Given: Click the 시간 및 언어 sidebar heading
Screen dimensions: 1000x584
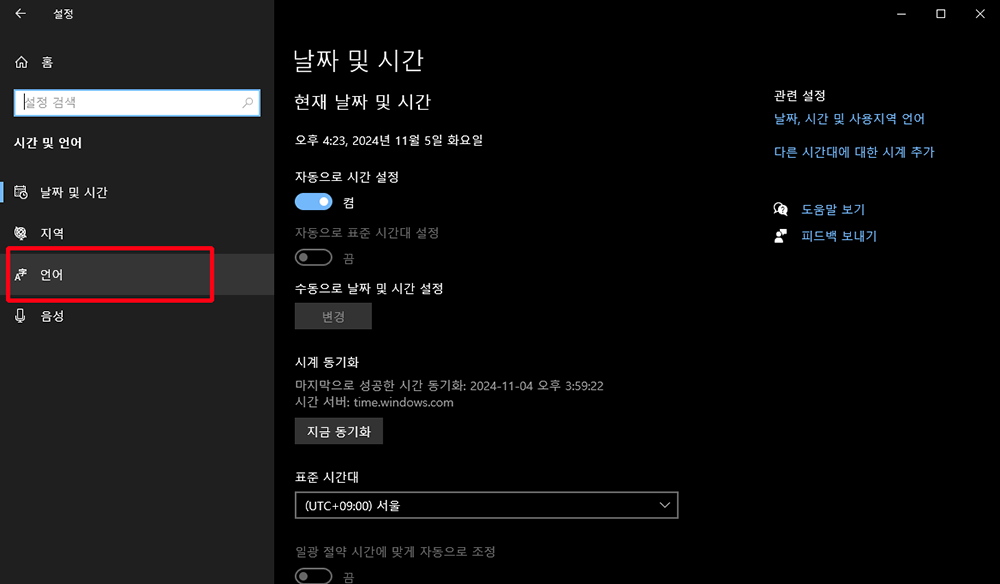Looking at the screenshot, I should tap(48, 143).
